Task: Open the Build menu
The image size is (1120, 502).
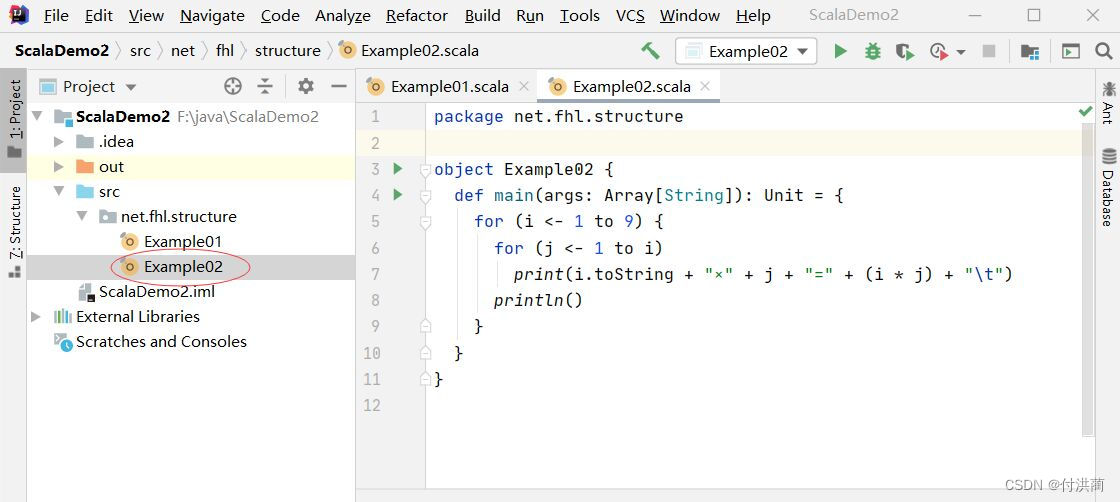Action: 482,16
